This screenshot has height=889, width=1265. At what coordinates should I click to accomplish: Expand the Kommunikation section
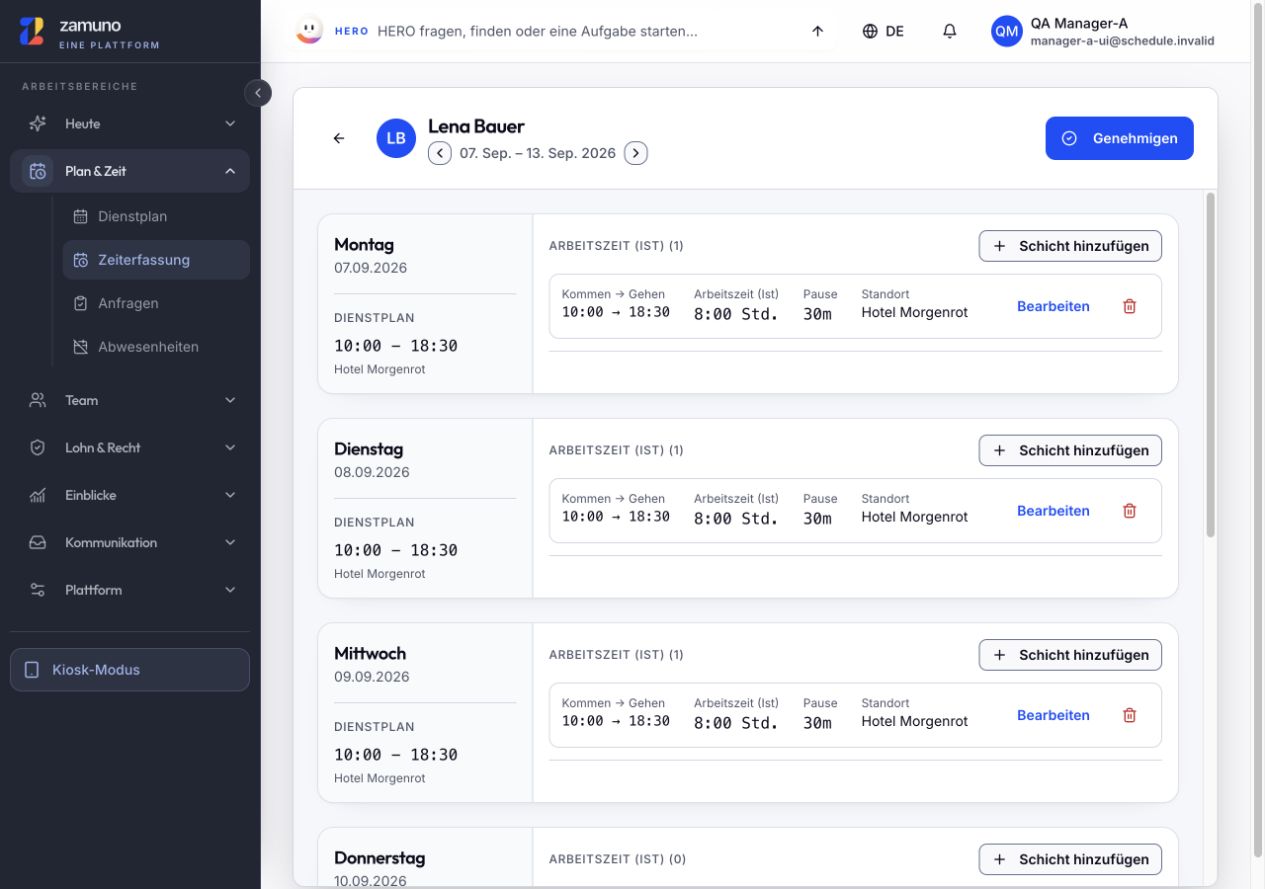coord(130,543)
